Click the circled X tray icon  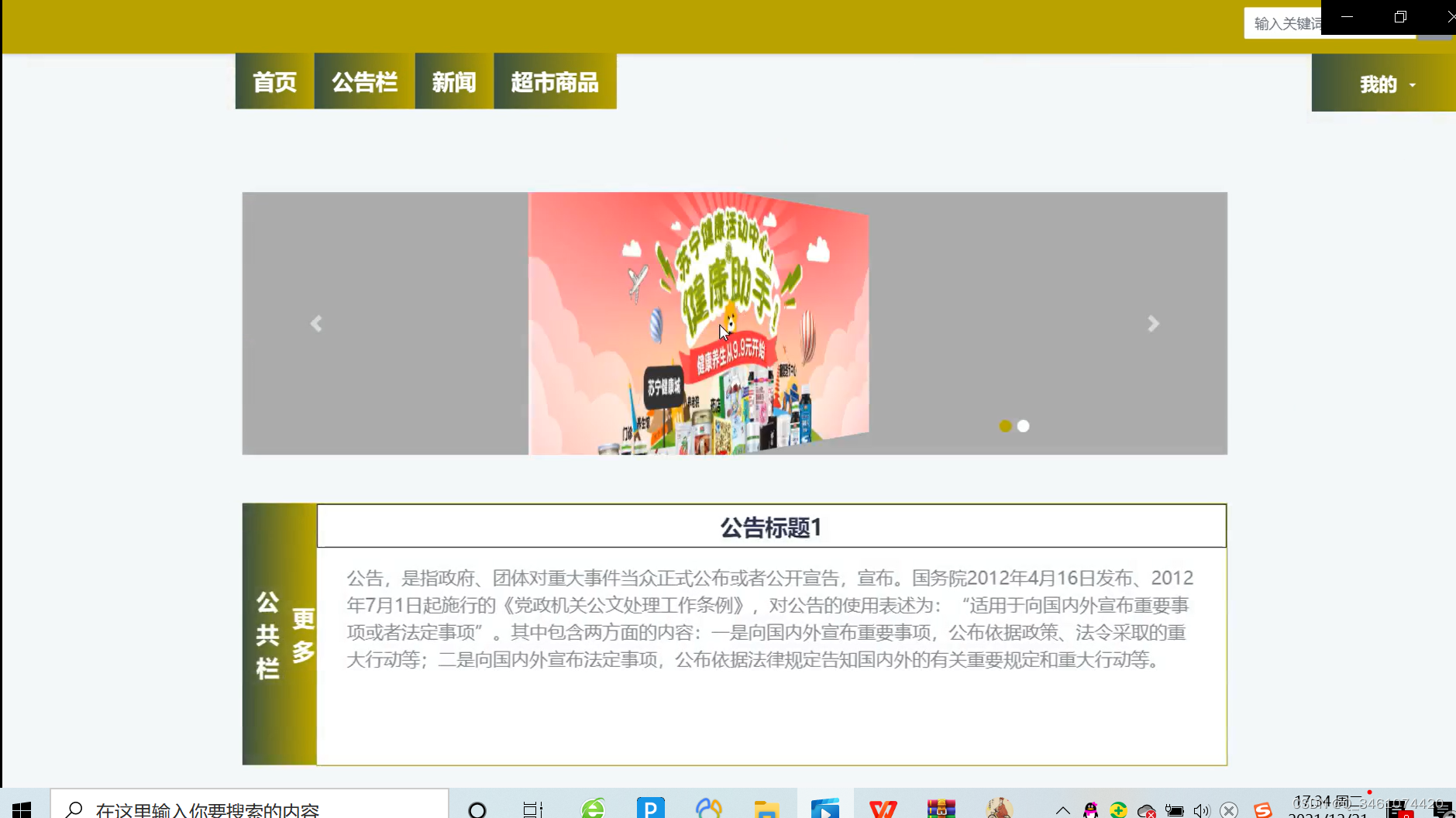1229,811
